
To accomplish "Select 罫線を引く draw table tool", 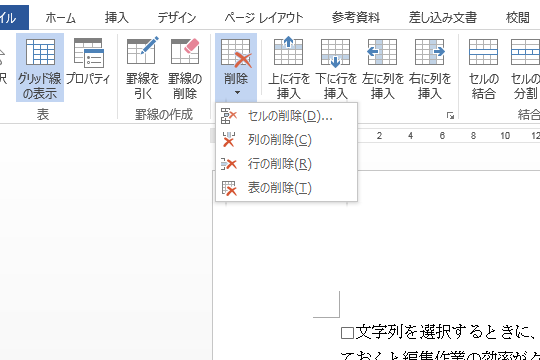I will (143, 68).
